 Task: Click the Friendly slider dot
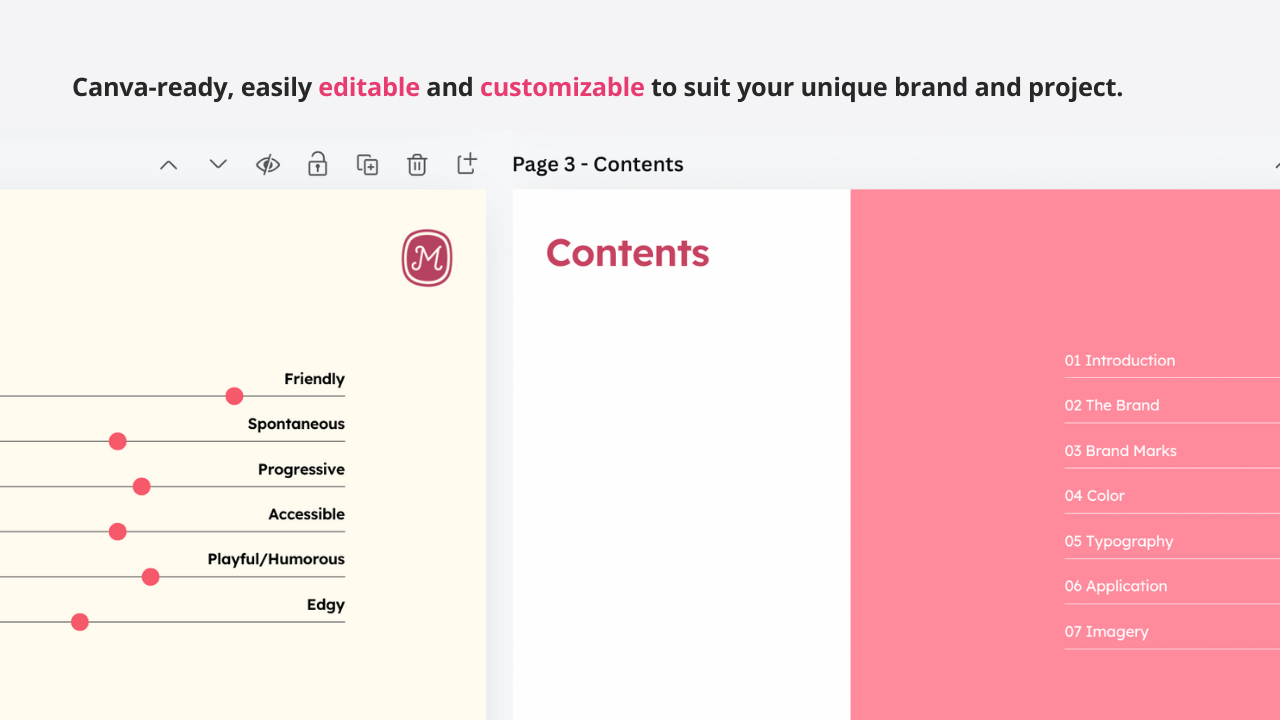pyautogui.click(x=234, y=397)
